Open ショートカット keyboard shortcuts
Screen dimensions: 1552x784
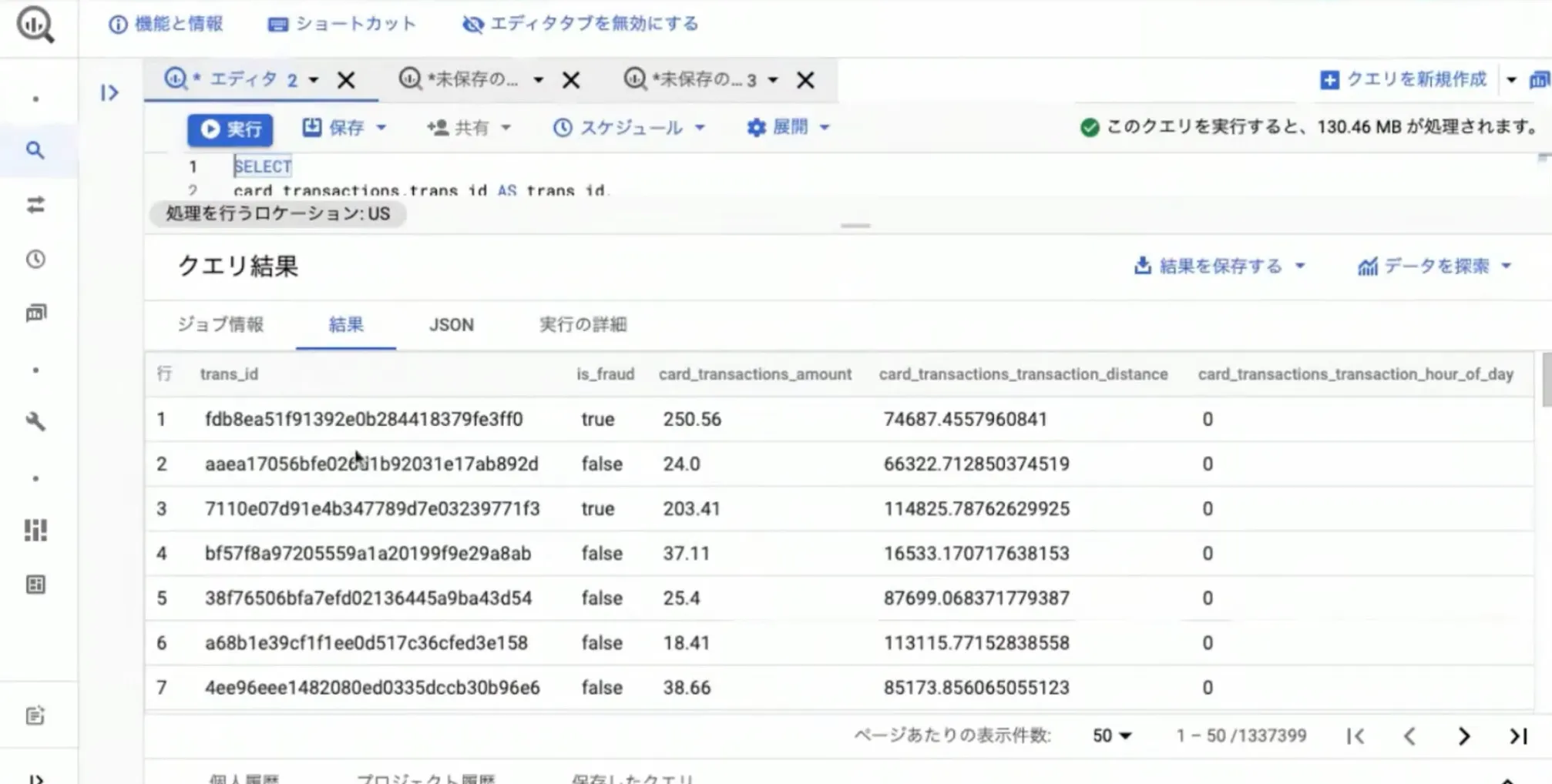(x=341, y=24)
